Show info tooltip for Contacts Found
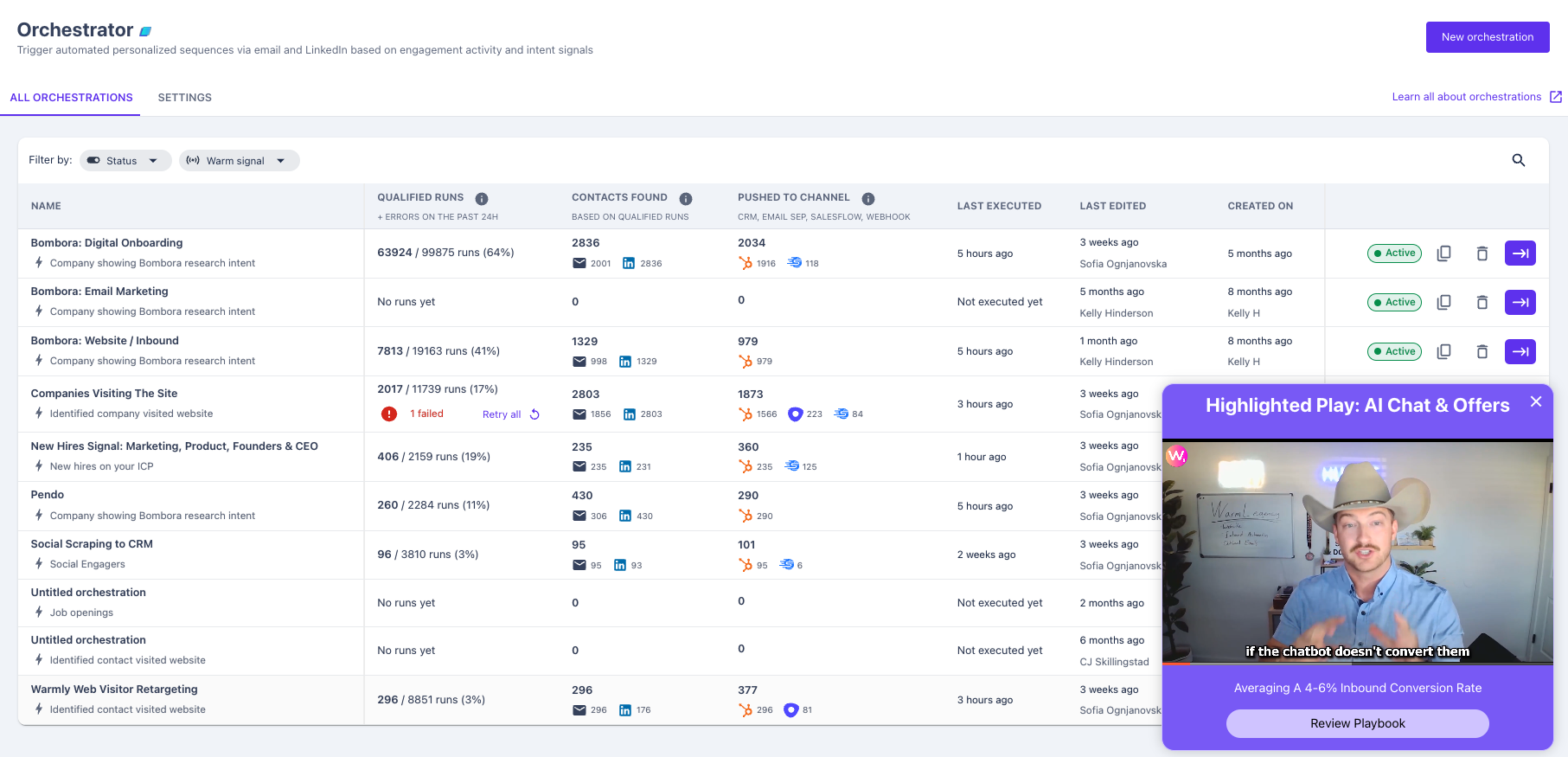Viewport: 1568px width, 757px height. click(685, 198)
